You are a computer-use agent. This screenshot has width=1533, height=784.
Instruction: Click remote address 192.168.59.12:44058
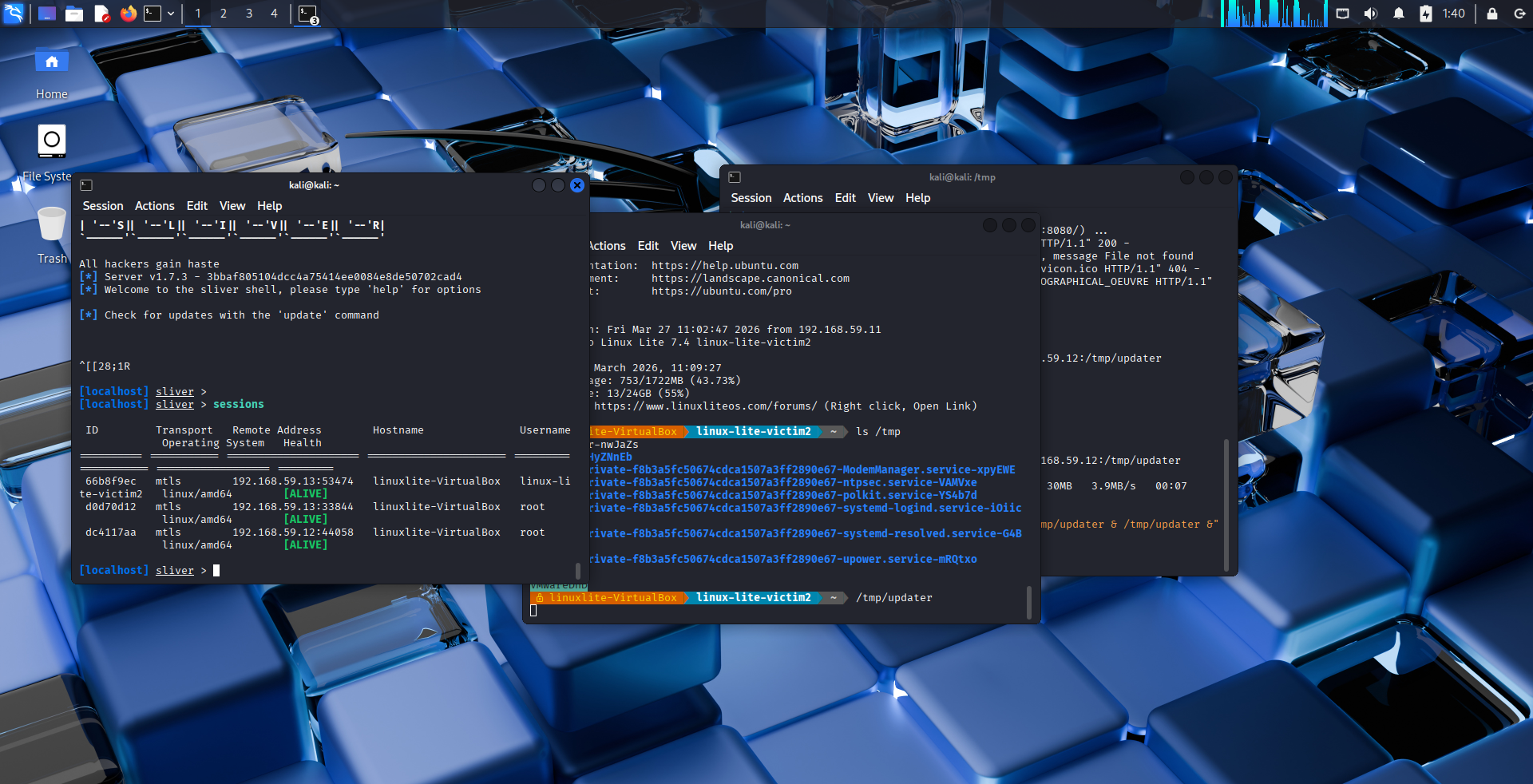293,533
